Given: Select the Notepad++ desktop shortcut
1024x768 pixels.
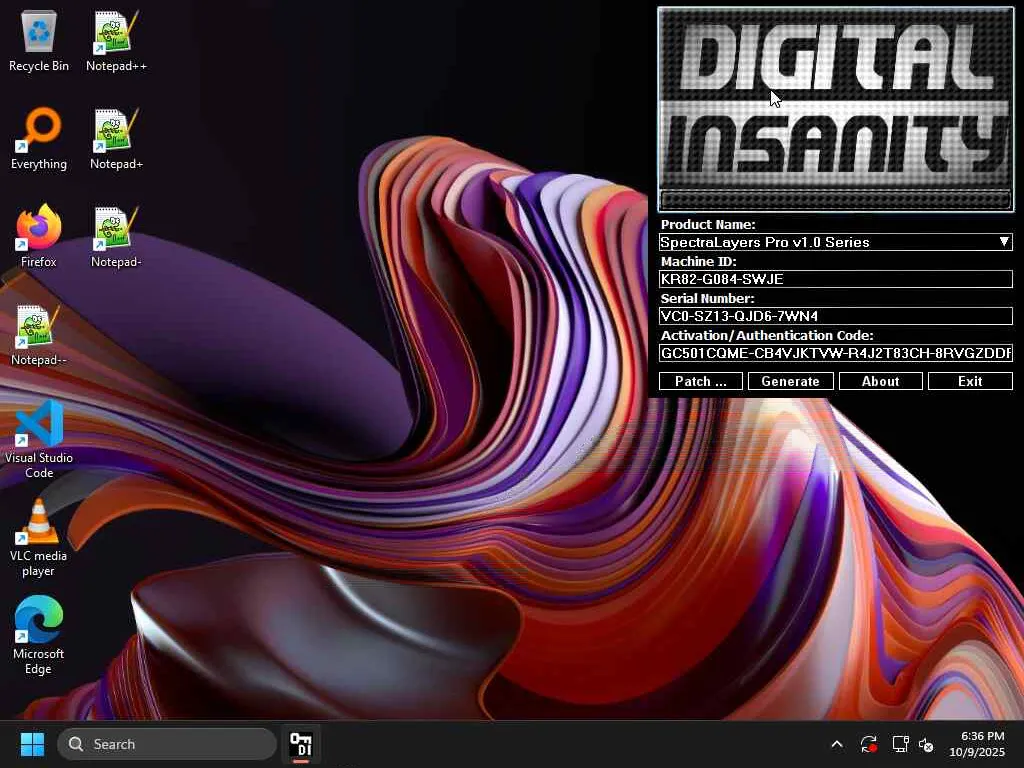Looking at the screenshot, I should pyautogui.click(x=116, y=42).
